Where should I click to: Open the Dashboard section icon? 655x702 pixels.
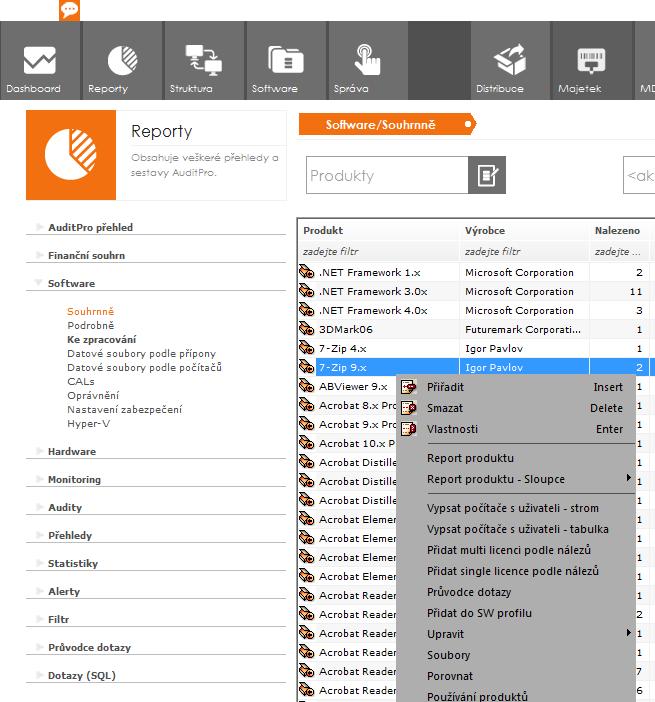click(x=40, y=60)
